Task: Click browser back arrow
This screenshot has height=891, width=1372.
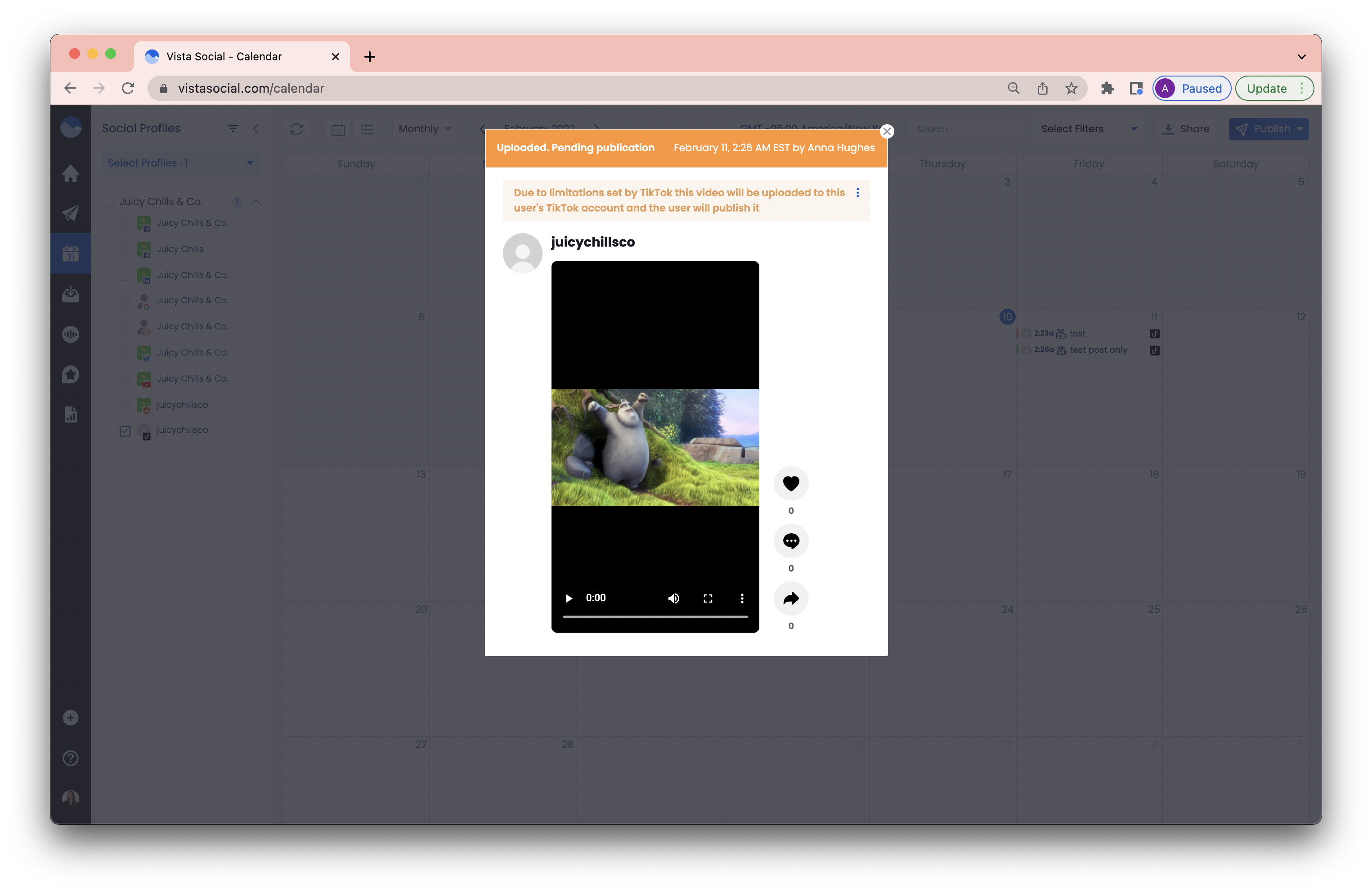Action: pos(70,88)
